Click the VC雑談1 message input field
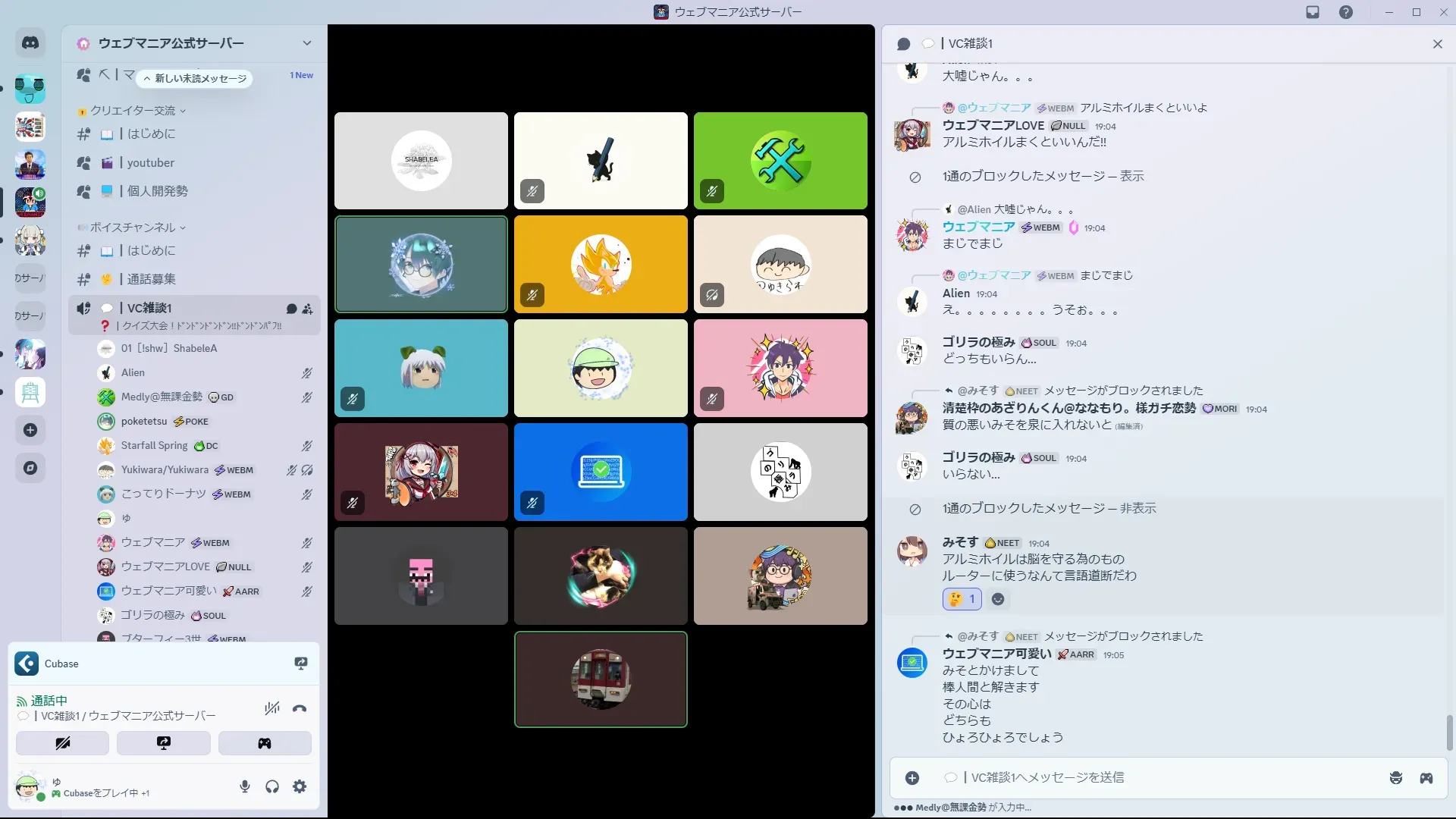 (1137, 778)
